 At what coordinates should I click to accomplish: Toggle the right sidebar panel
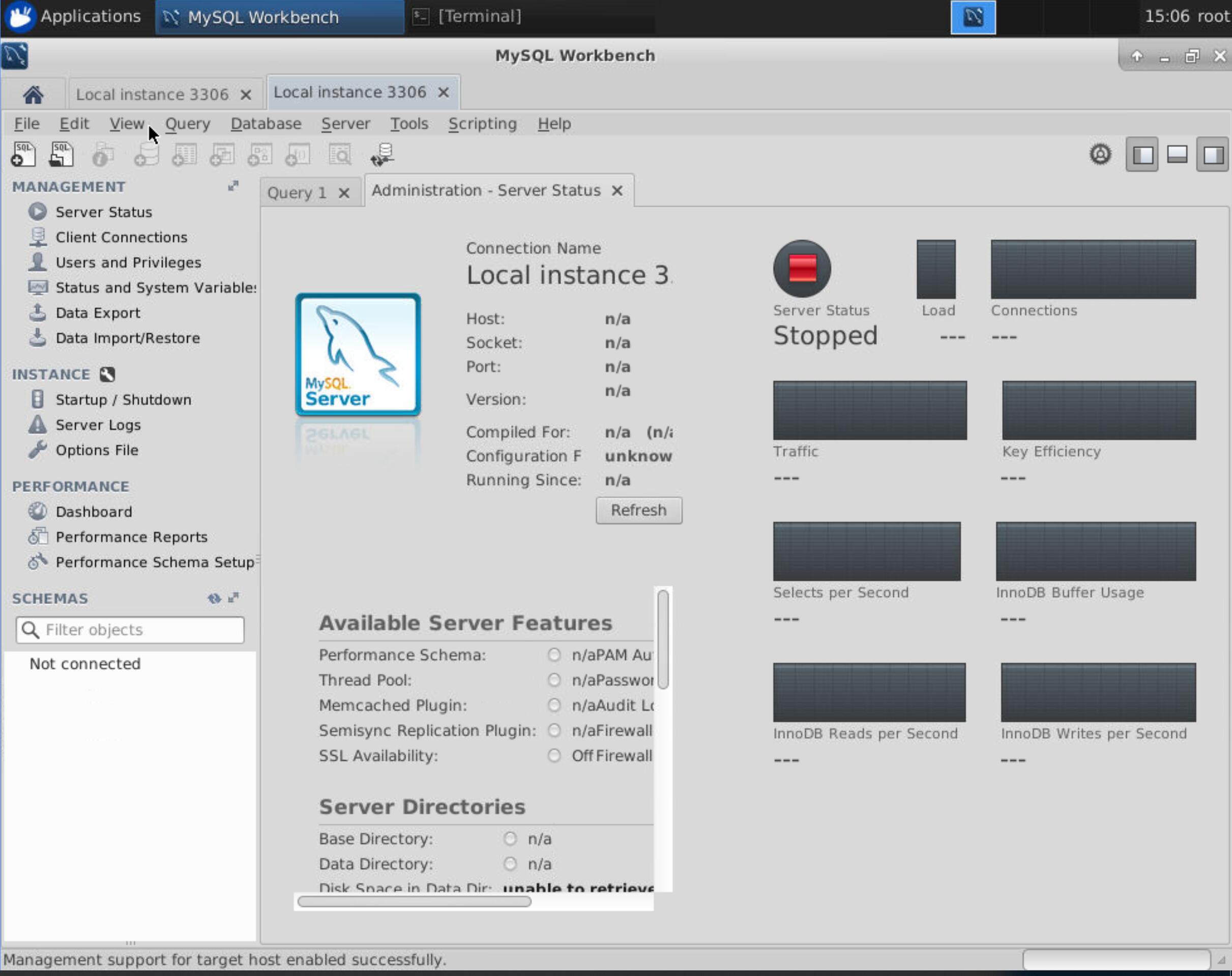click(x=1213, y=154)
